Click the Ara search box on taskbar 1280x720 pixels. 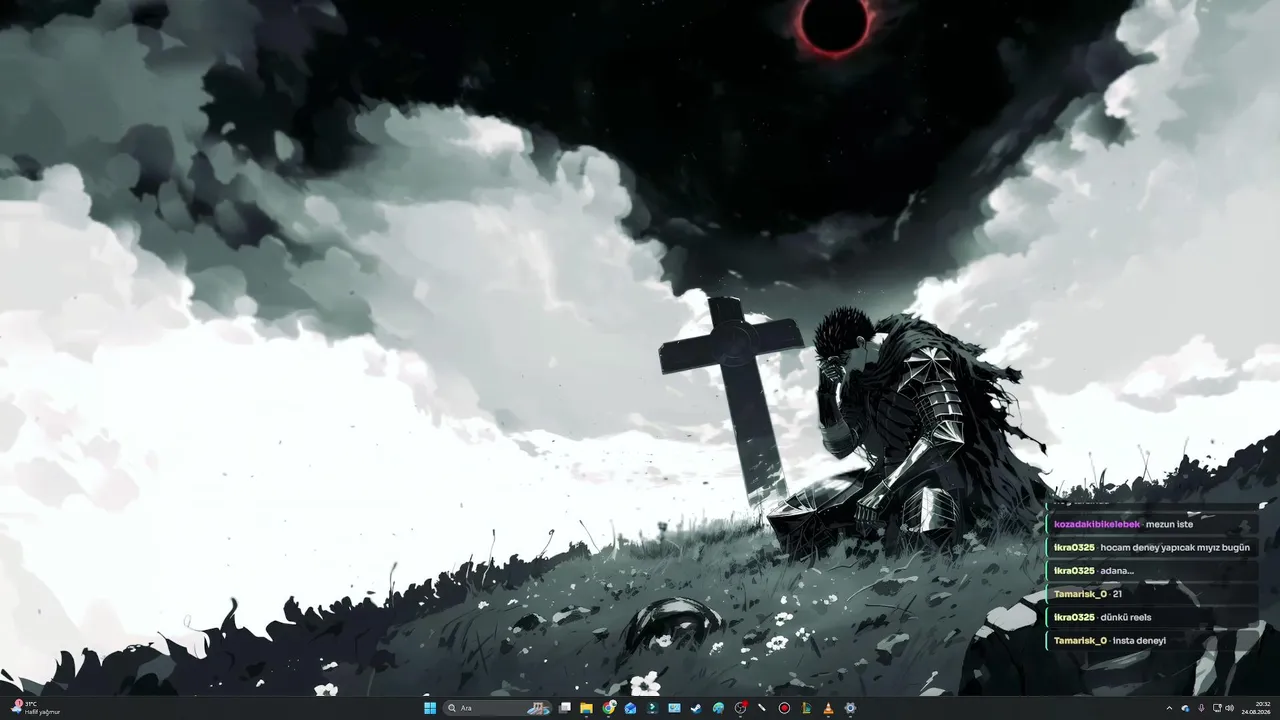click(x=497, y=708)
